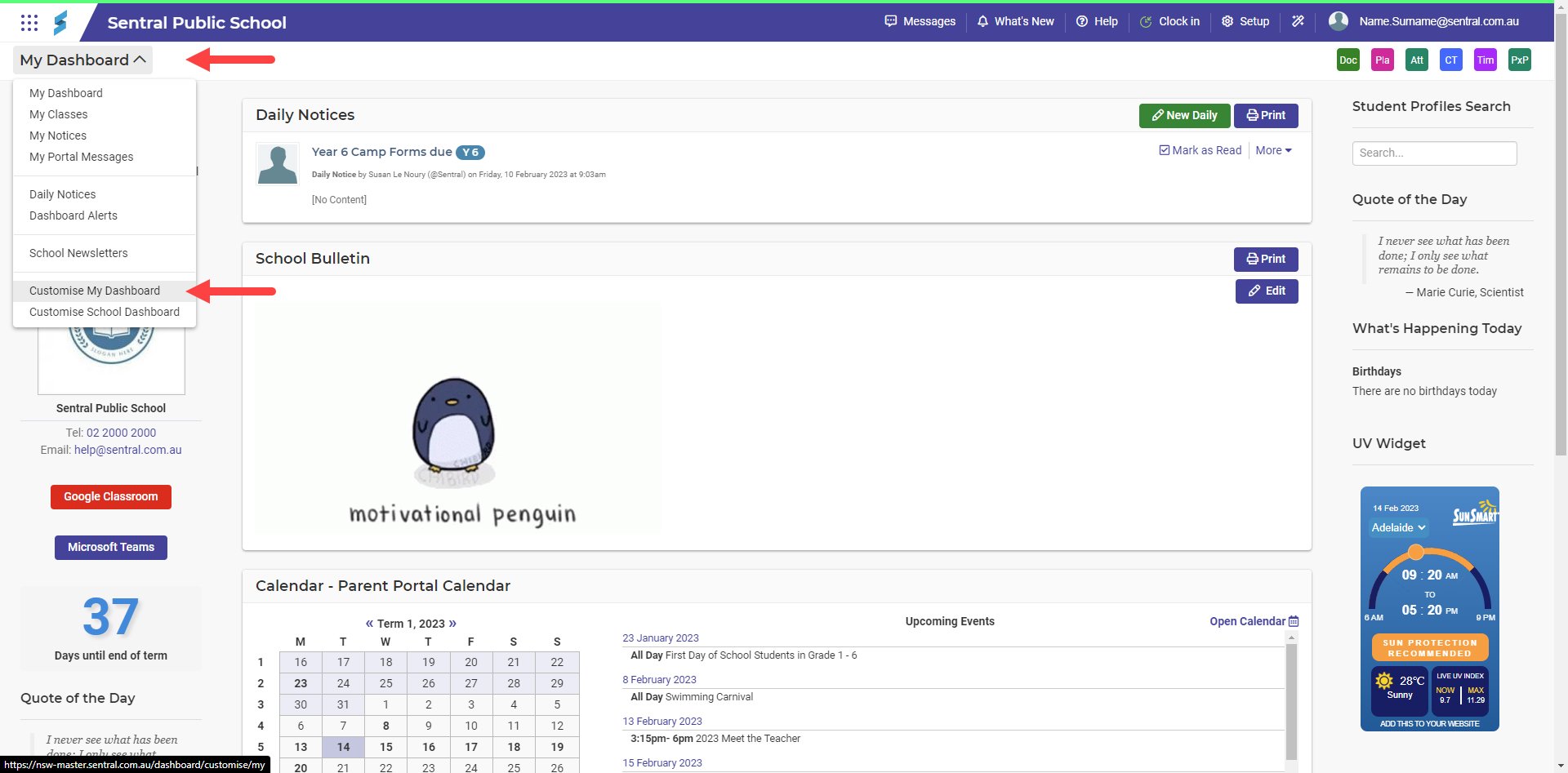Open the Google Classroom button
The height and width of the screenshot is (773, 1568).
click(x=111, y=496)
